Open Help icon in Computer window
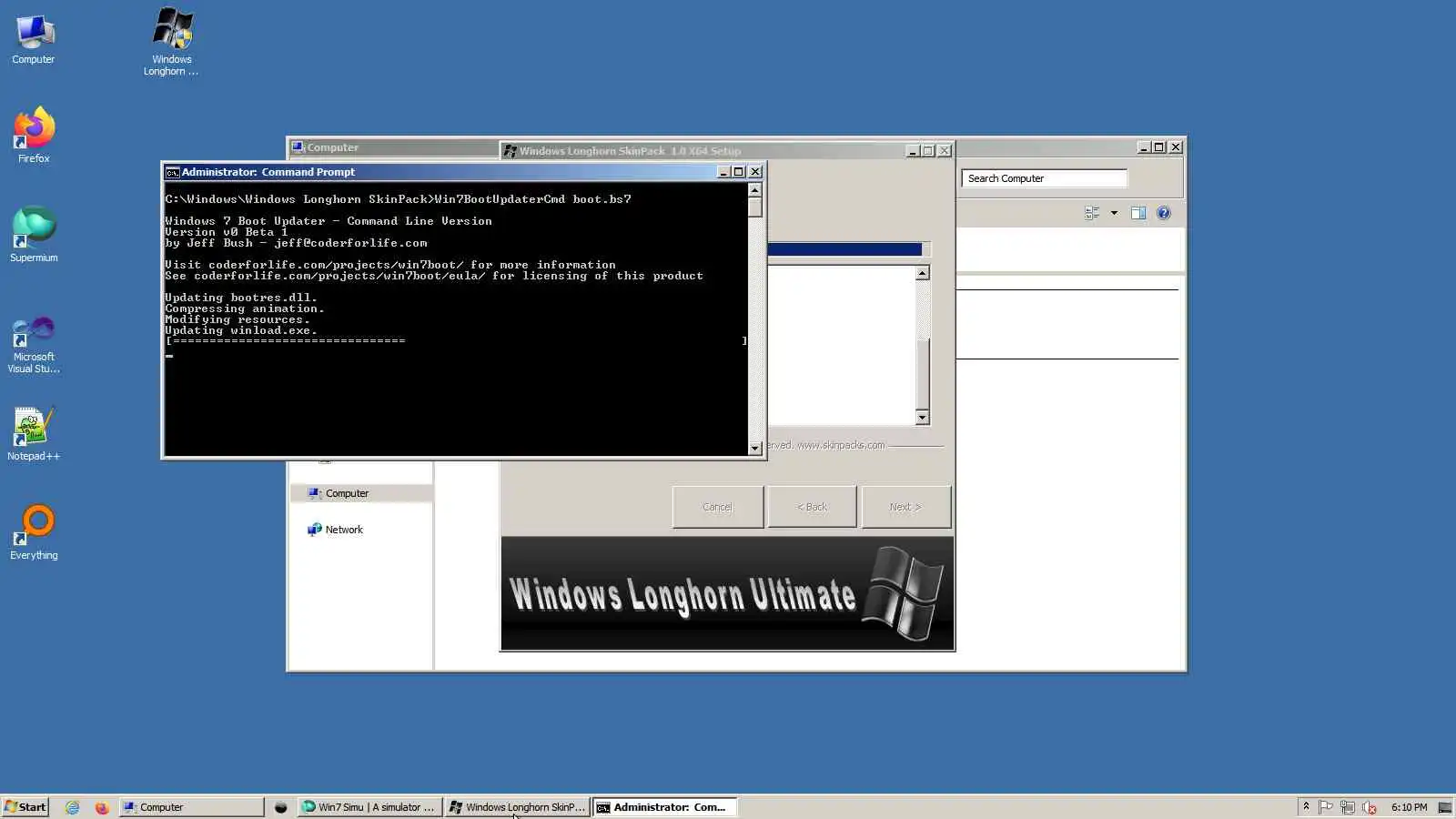 (x=1163, y=213)
